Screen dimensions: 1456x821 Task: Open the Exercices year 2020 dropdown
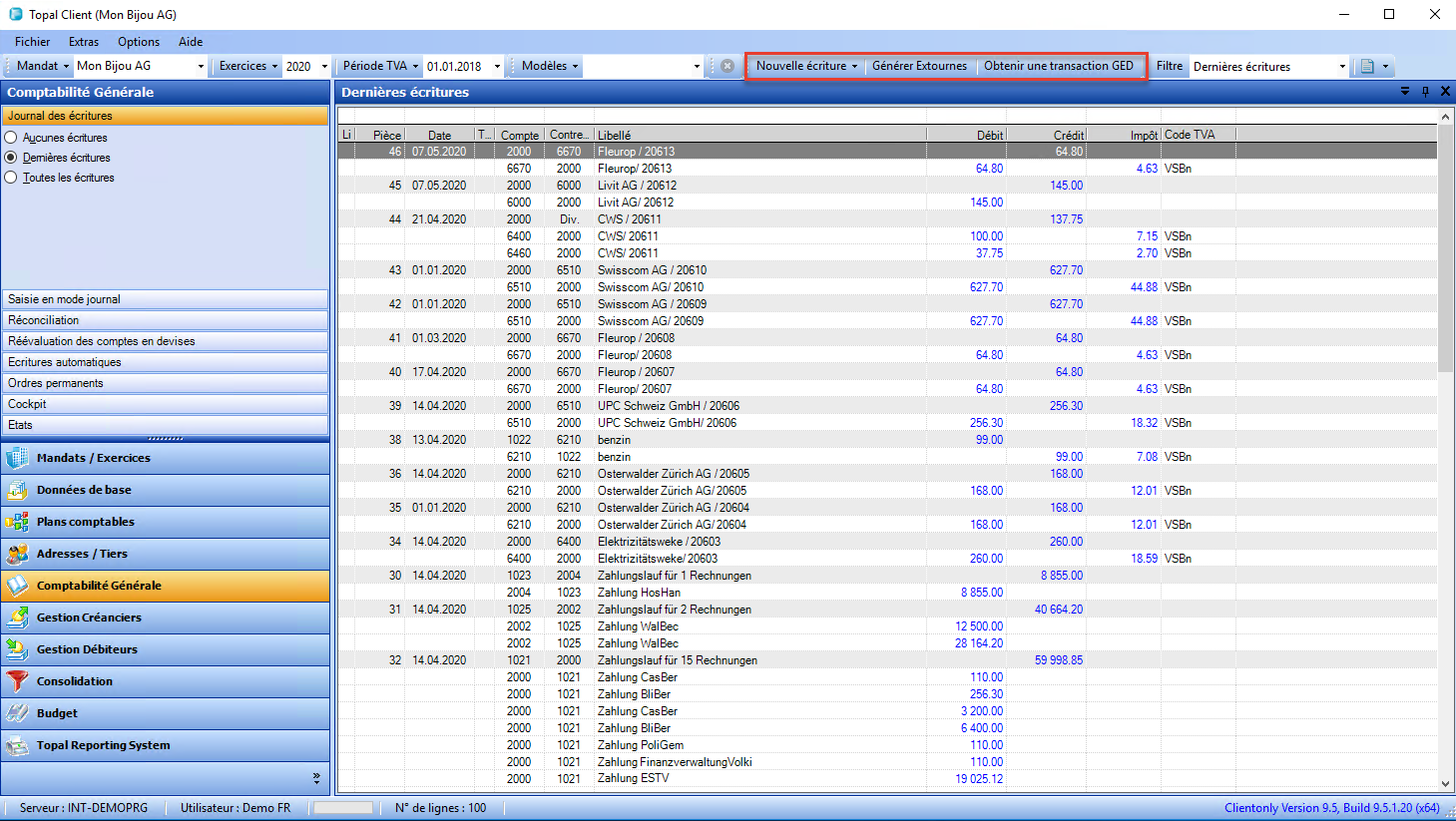point(324,67)
